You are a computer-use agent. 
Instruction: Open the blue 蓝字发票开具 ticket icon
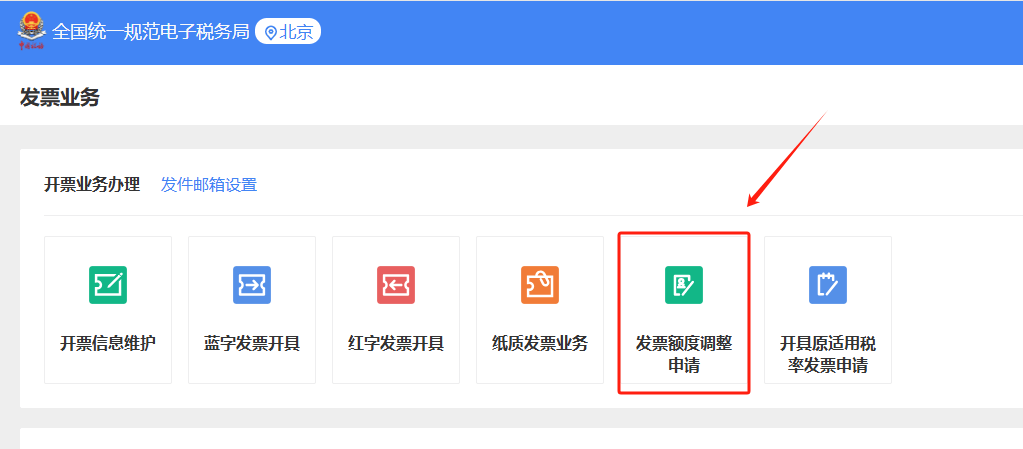[252, 285]
